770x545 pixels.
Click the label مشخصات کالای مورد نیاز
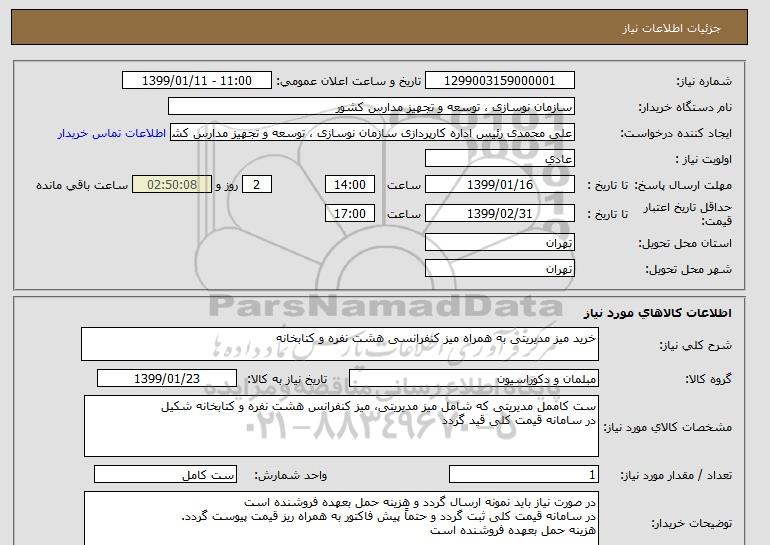[668, 427]
